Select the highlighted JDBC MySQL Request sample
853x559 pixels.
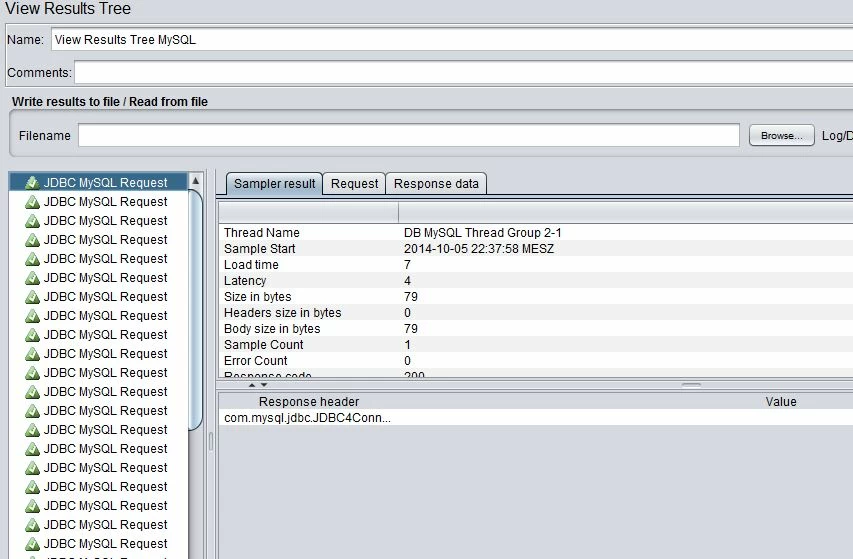(98, 182)
